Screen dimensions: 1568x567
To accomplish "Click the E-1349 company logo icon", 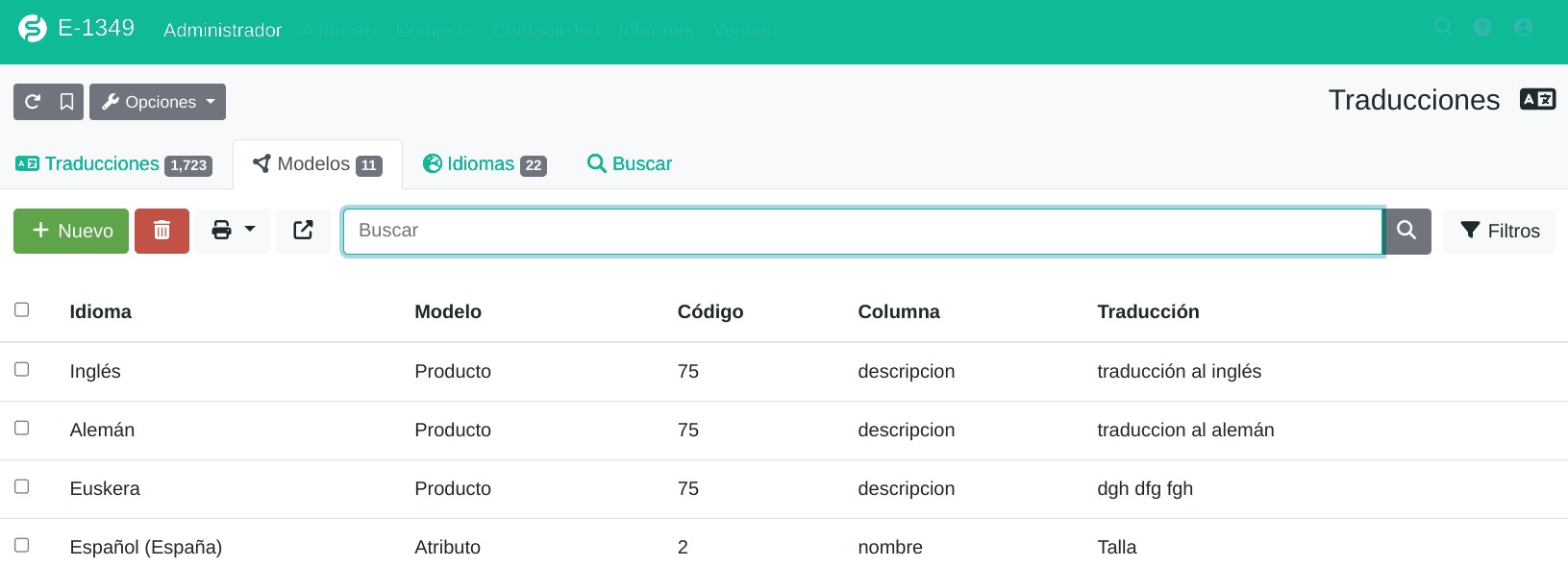I will click(x=33, y=29).
